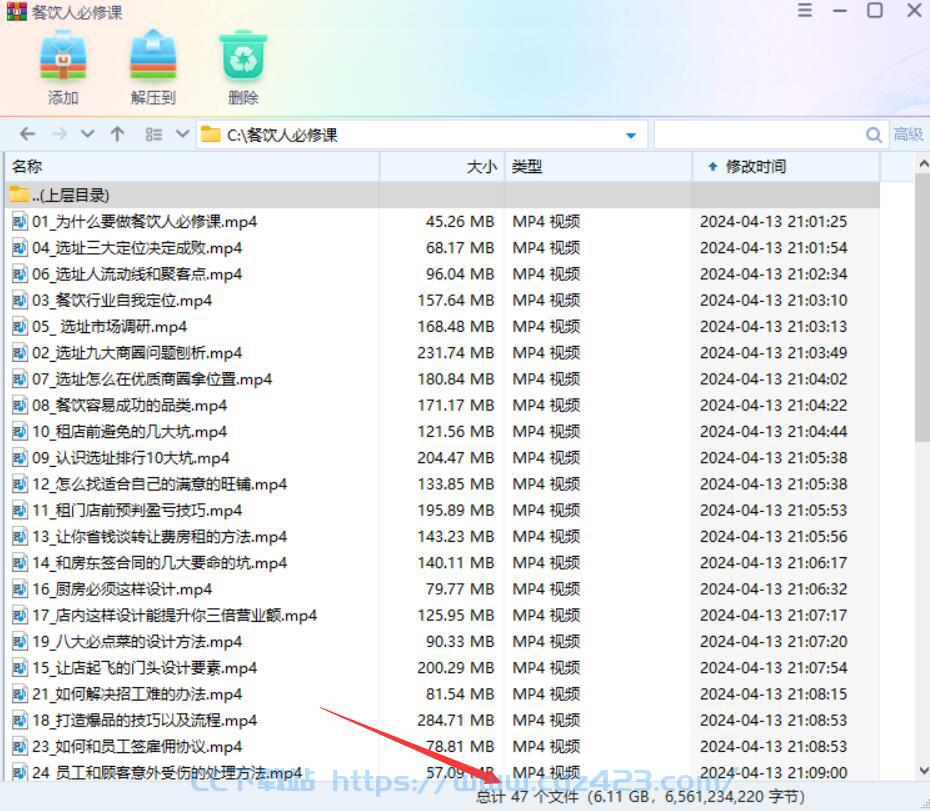Sort by the 修改时间 column header
Screen dimensions: 930x811
[x=785, y=167]
